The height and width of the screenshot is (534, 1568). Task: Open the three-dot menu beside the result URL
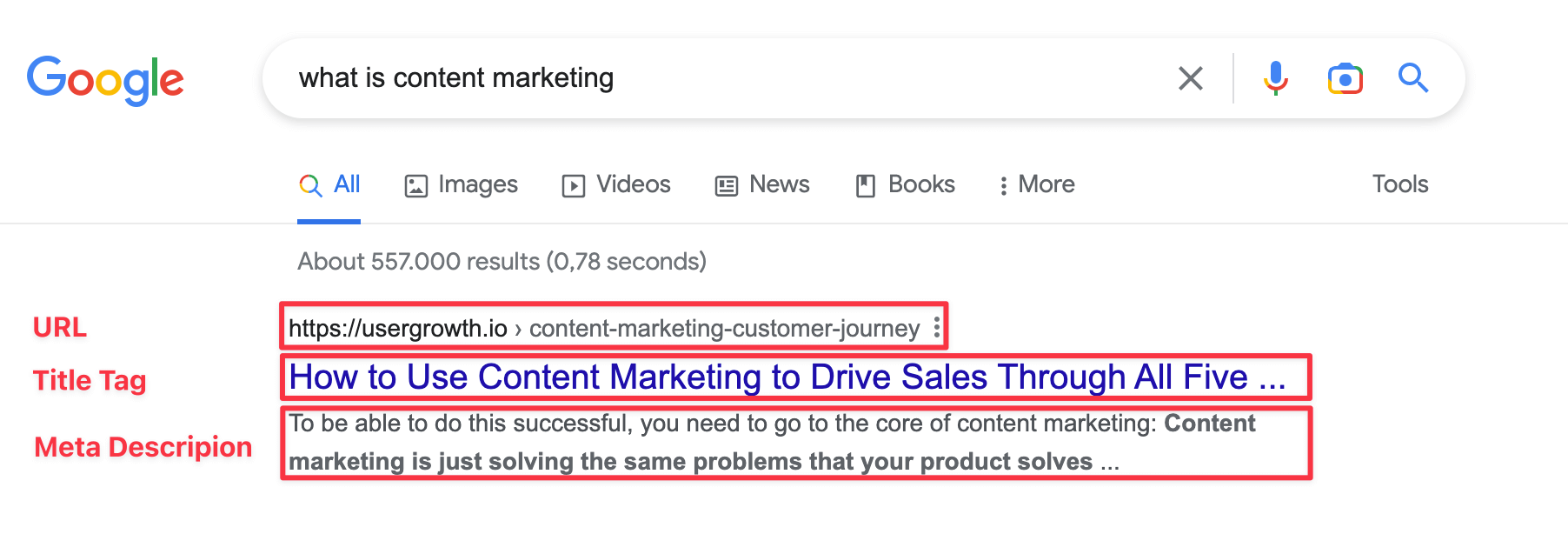[935, 327]
